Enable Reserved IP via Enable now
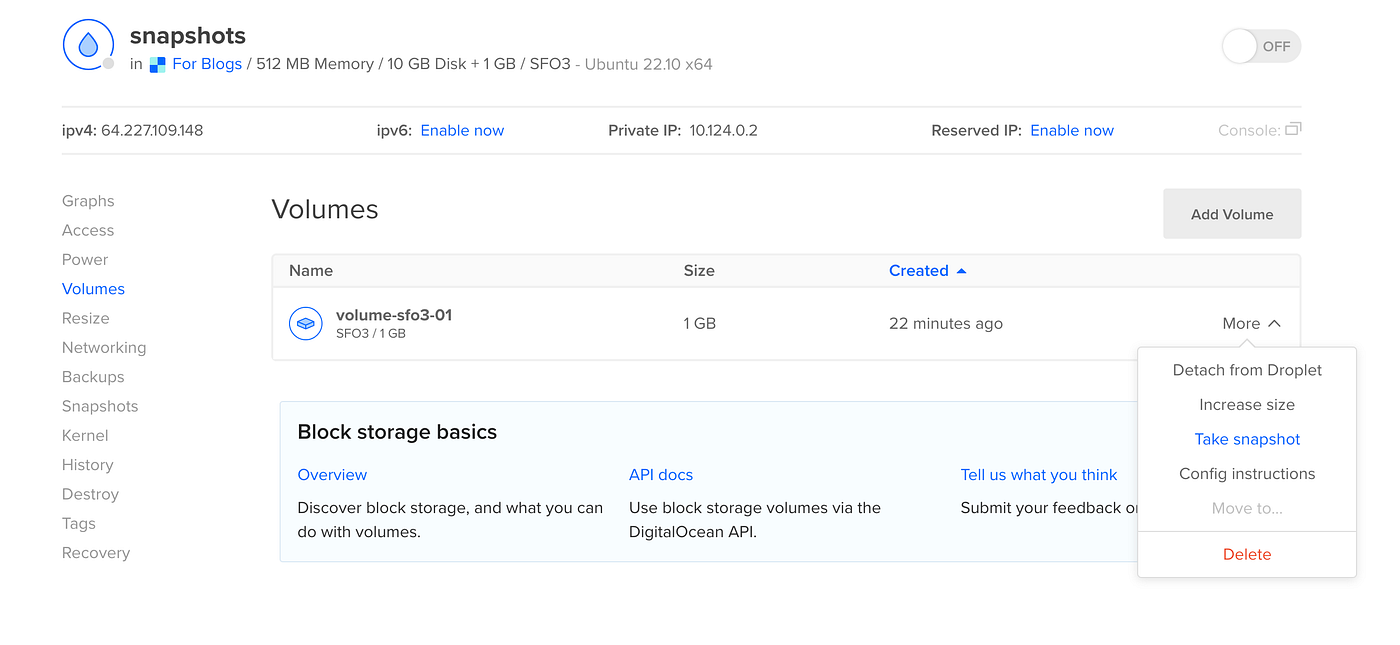Viewport: 1400px width, 645px height. 1072,131
